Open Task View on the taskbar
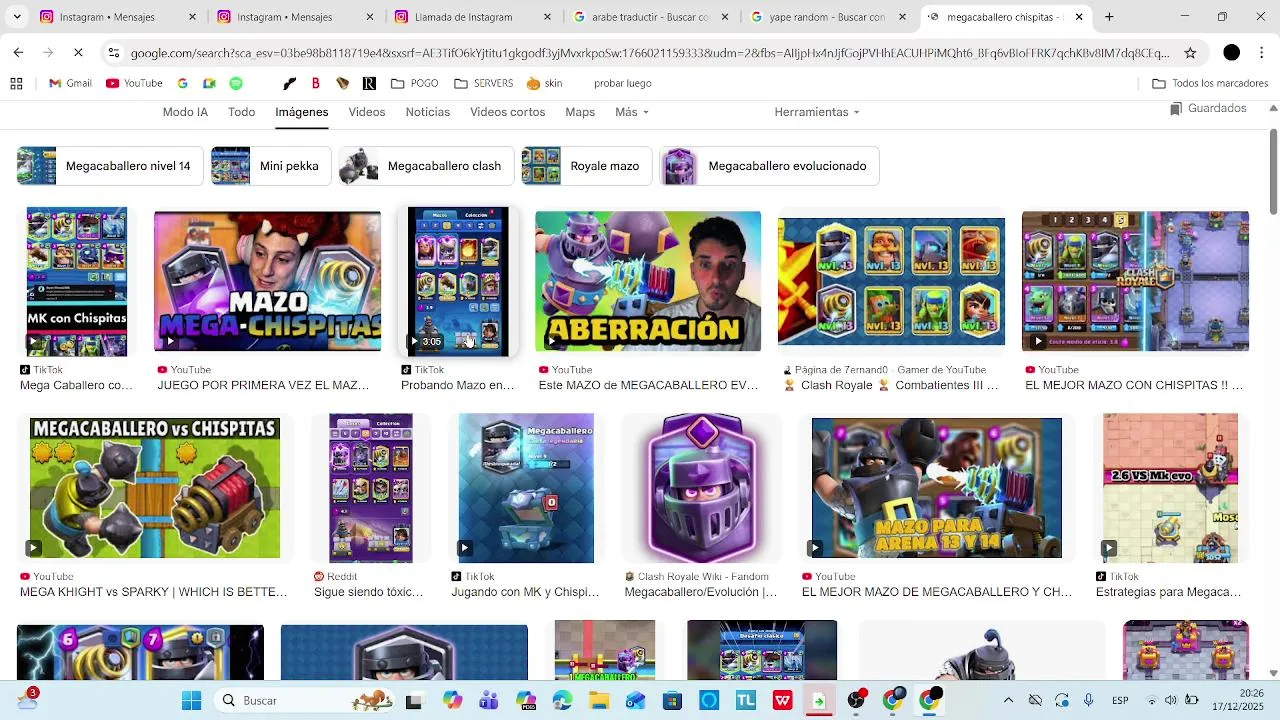Image resolution: width=1280 pixels, height=720 pixels. 413,701
